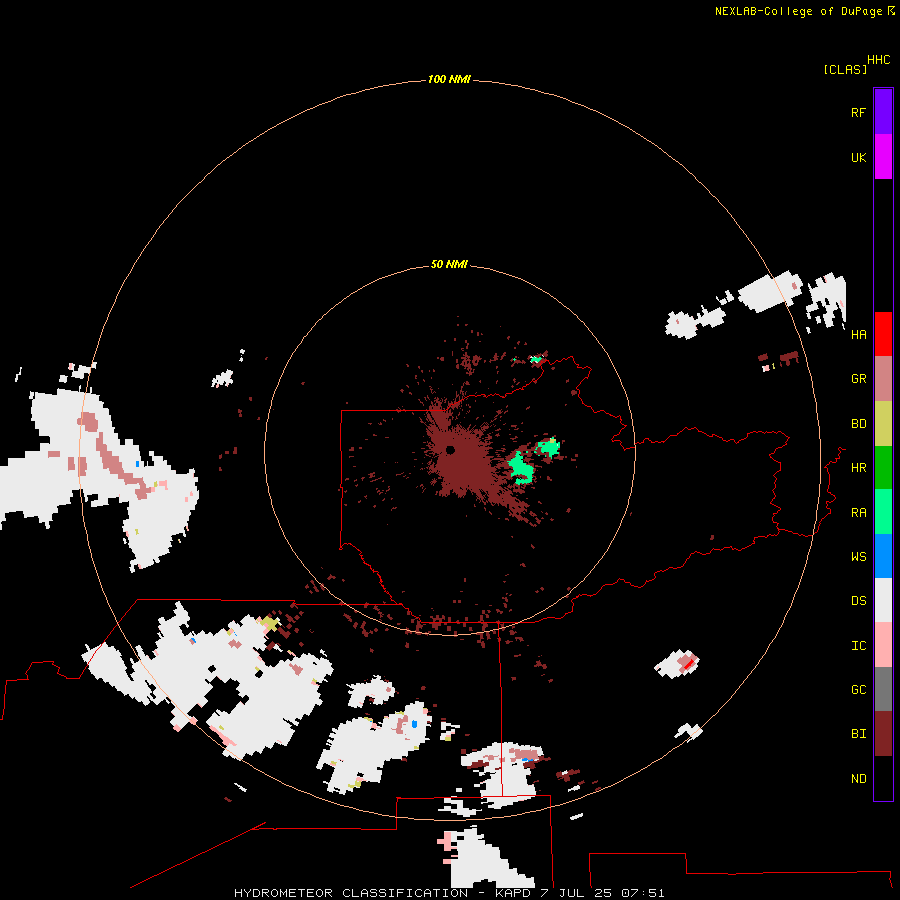Click the 'UK' legend label
This screenshot has height=900, width=900.
858,157
